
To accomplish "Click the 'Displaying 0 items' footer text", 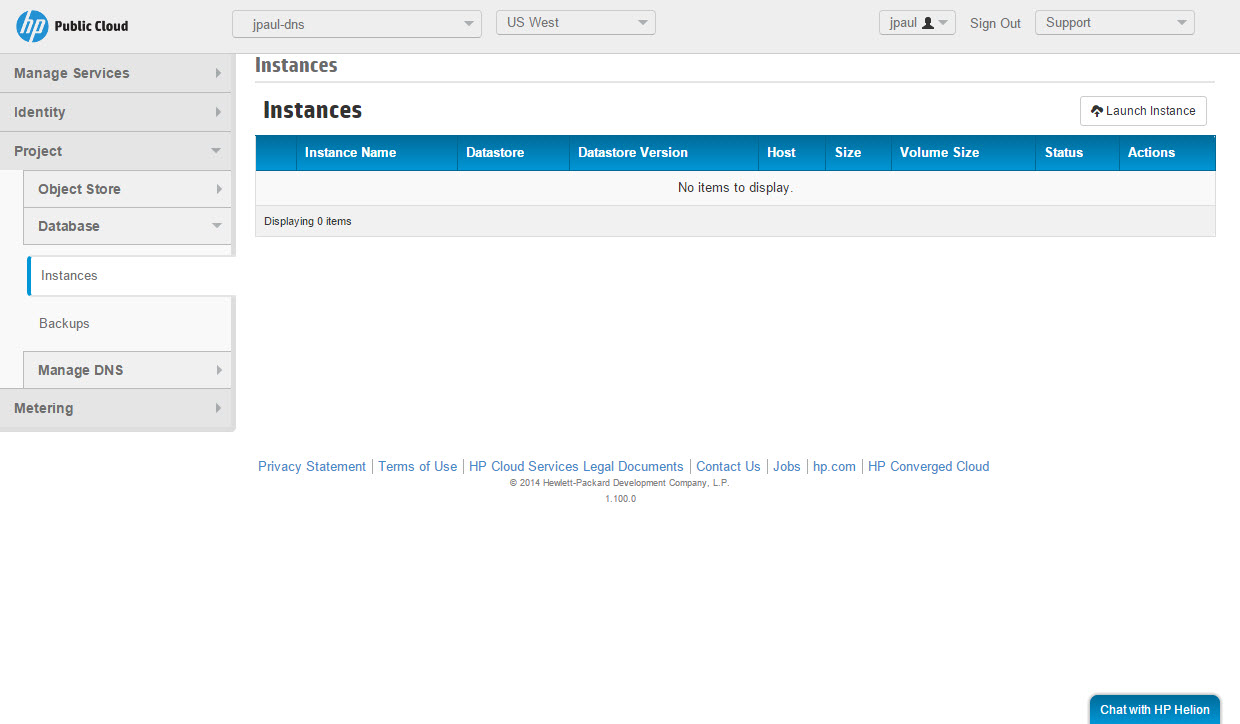I will [x=308, y=221].
